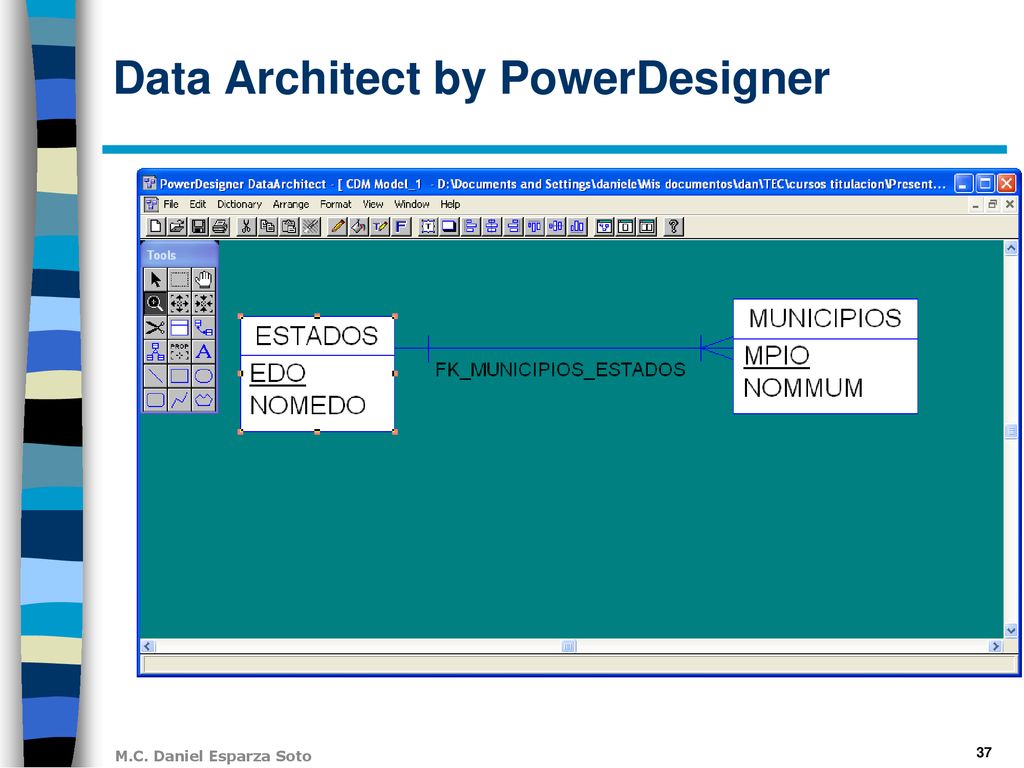The image size is (1024, 768).
Task: Click the text frame toolbar icon
Action: (428, 227)
